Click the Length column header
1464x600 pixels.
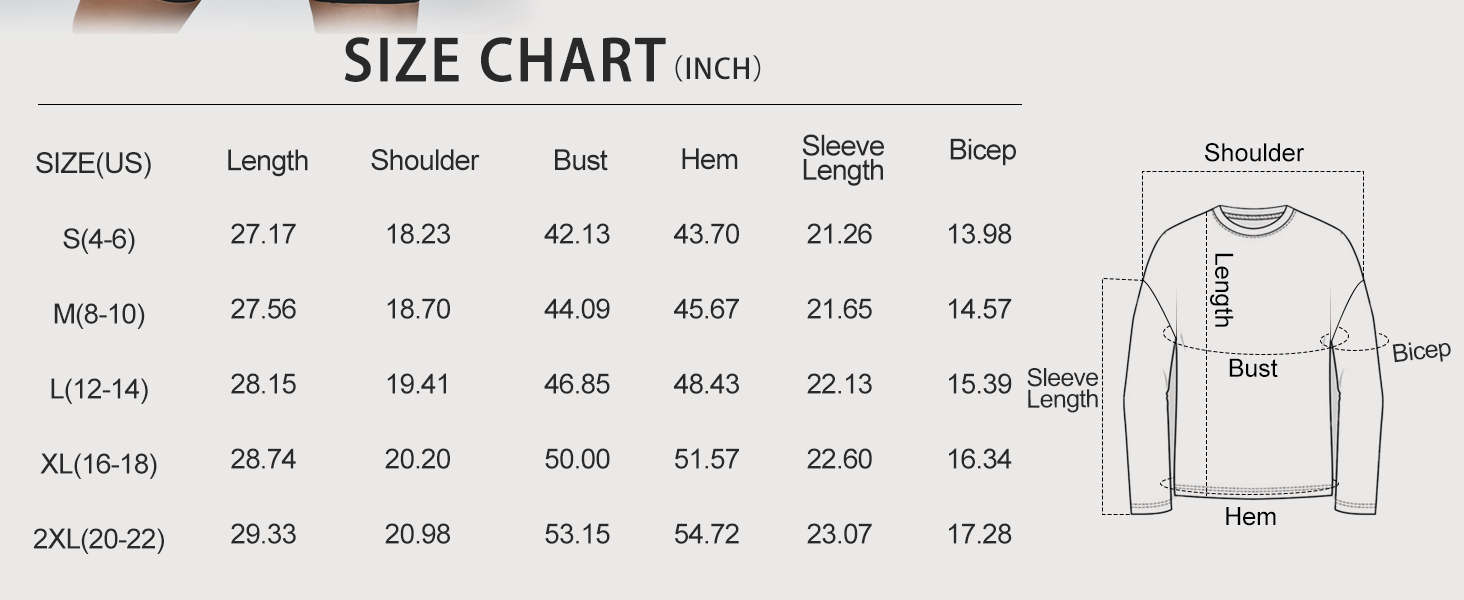[267, 161]
